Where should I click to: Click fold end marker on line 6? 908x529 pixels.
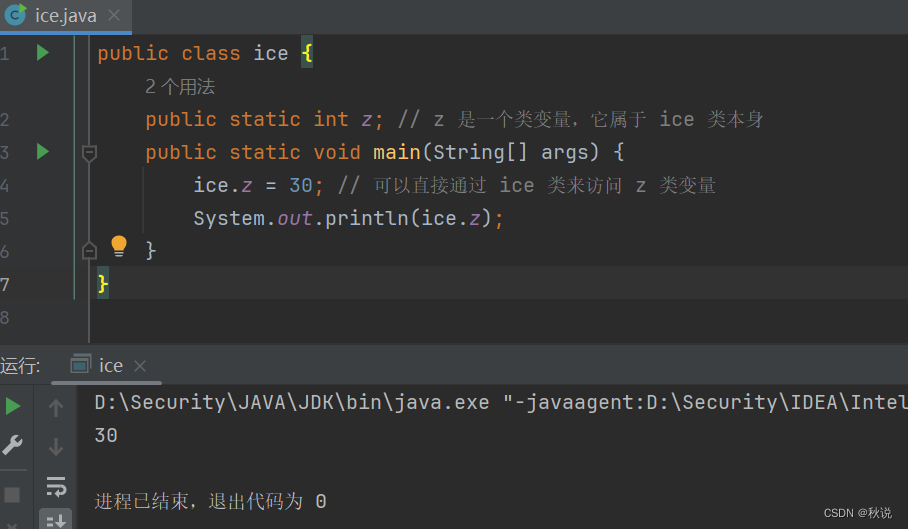tap(89, 251)
